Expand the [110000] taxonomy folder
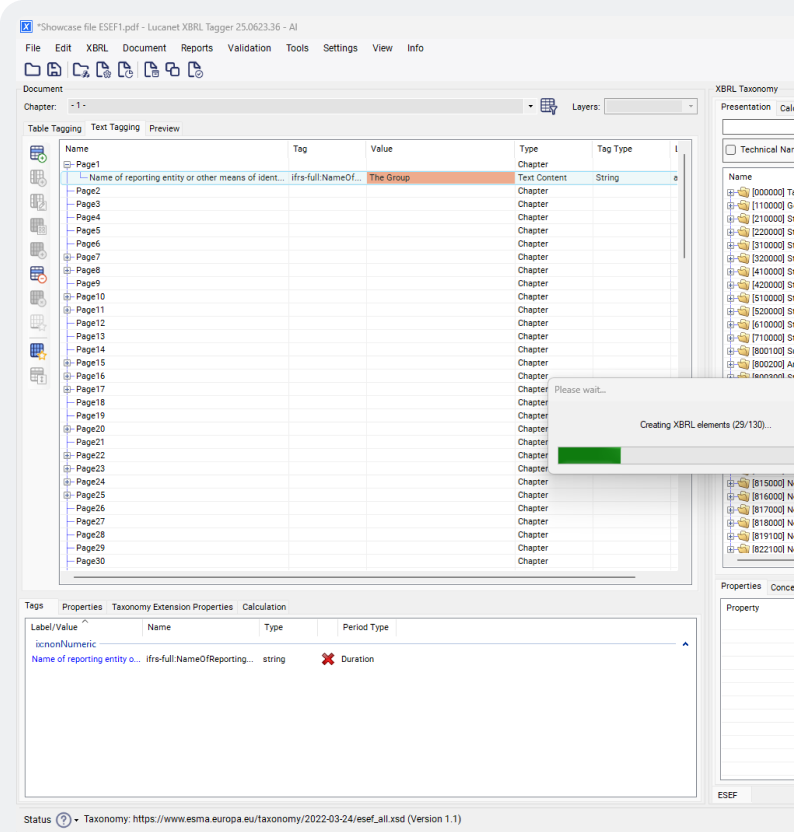This screenshot has height=832, width=794. (731, 206)
